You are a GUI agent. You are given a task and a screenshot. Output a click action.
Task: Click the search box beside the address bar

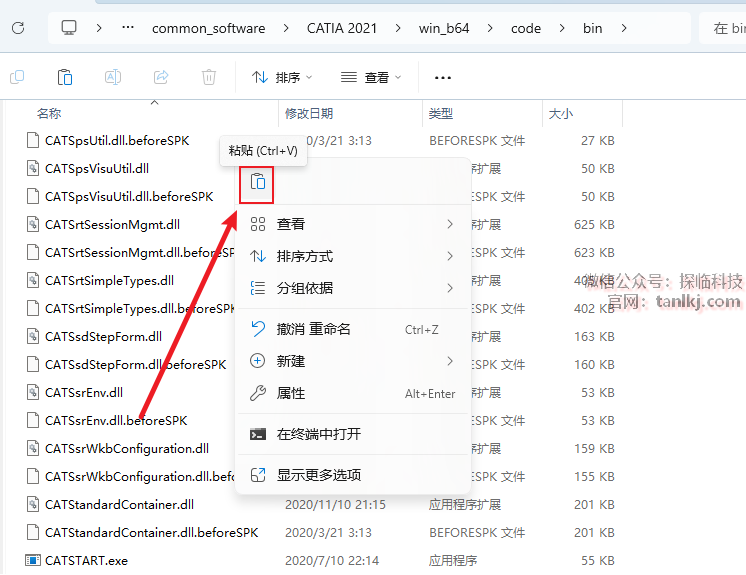723,29
